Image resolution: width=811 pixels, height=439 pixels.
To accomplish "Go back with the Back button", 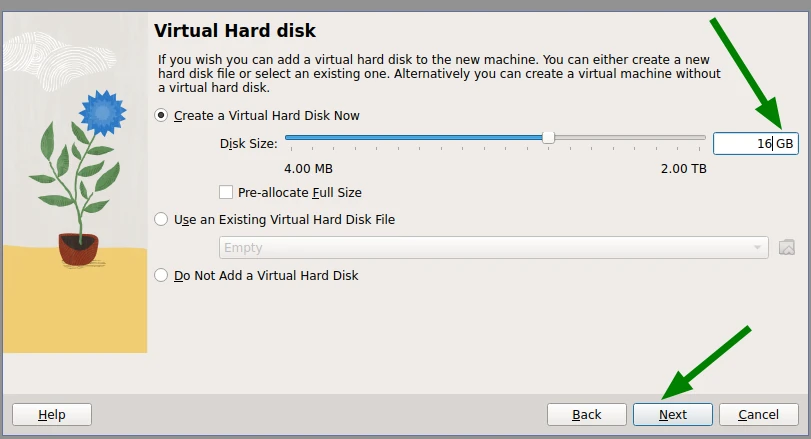I will click(586, 414).
